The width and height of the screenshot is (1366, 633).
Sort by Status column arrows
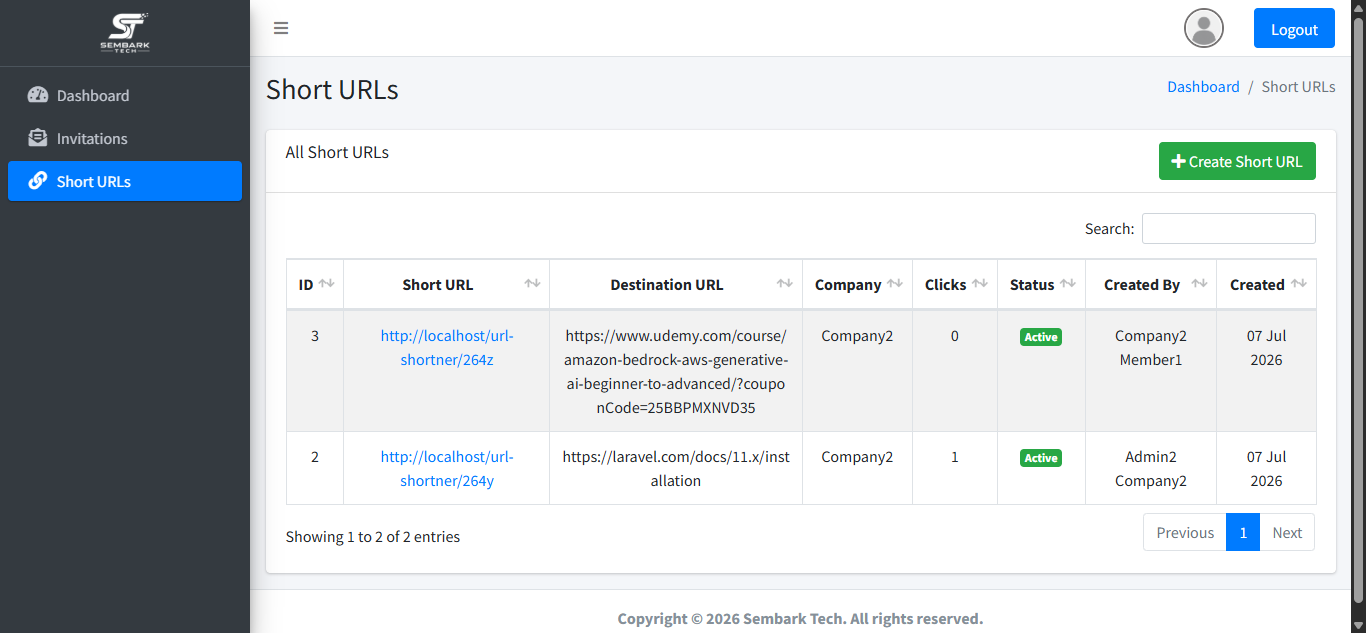pyautogui.click(x=1068, y=284)
